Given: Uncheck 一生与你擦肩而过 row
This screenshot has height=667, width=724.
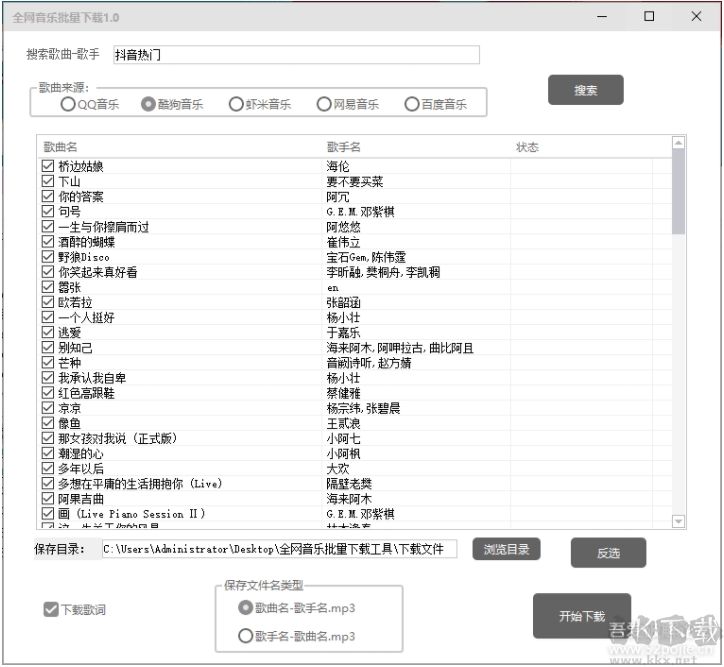Looking at the screenshot, I should [x=48, y=226].
